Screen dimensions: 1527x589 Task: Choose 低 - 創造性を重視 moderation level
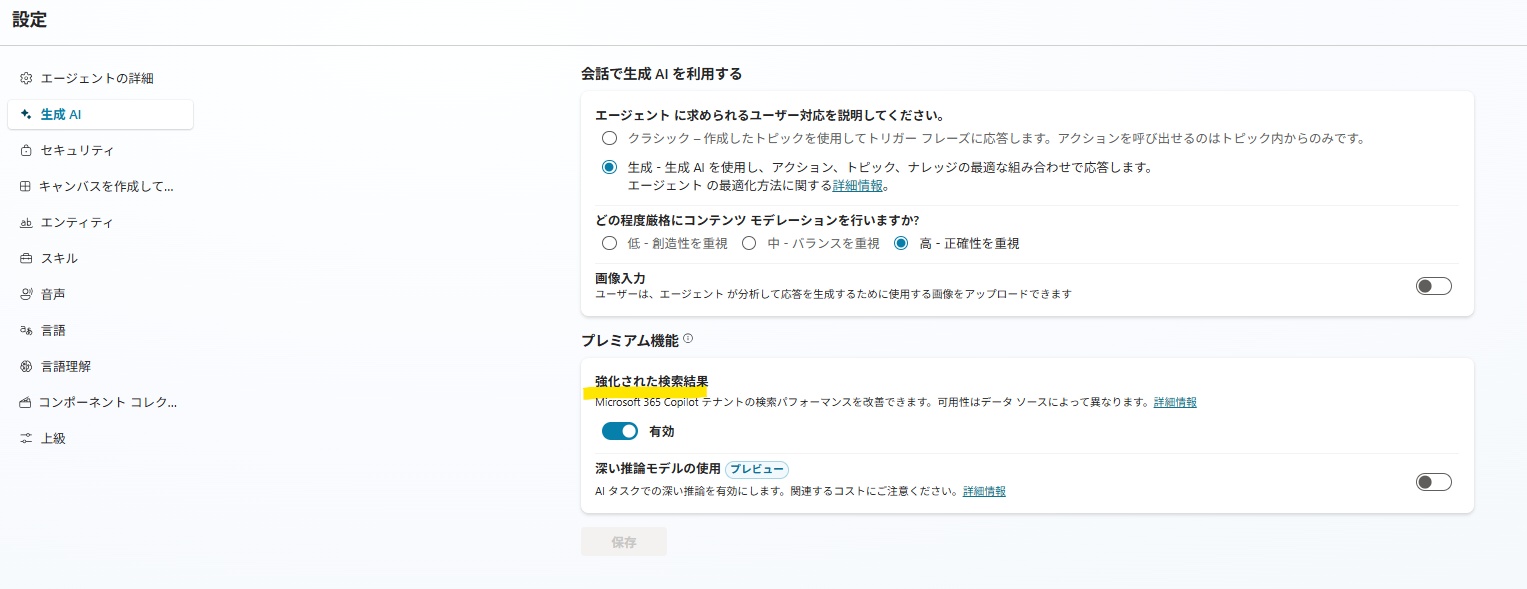pyautogui.click(x=609, y=243)
